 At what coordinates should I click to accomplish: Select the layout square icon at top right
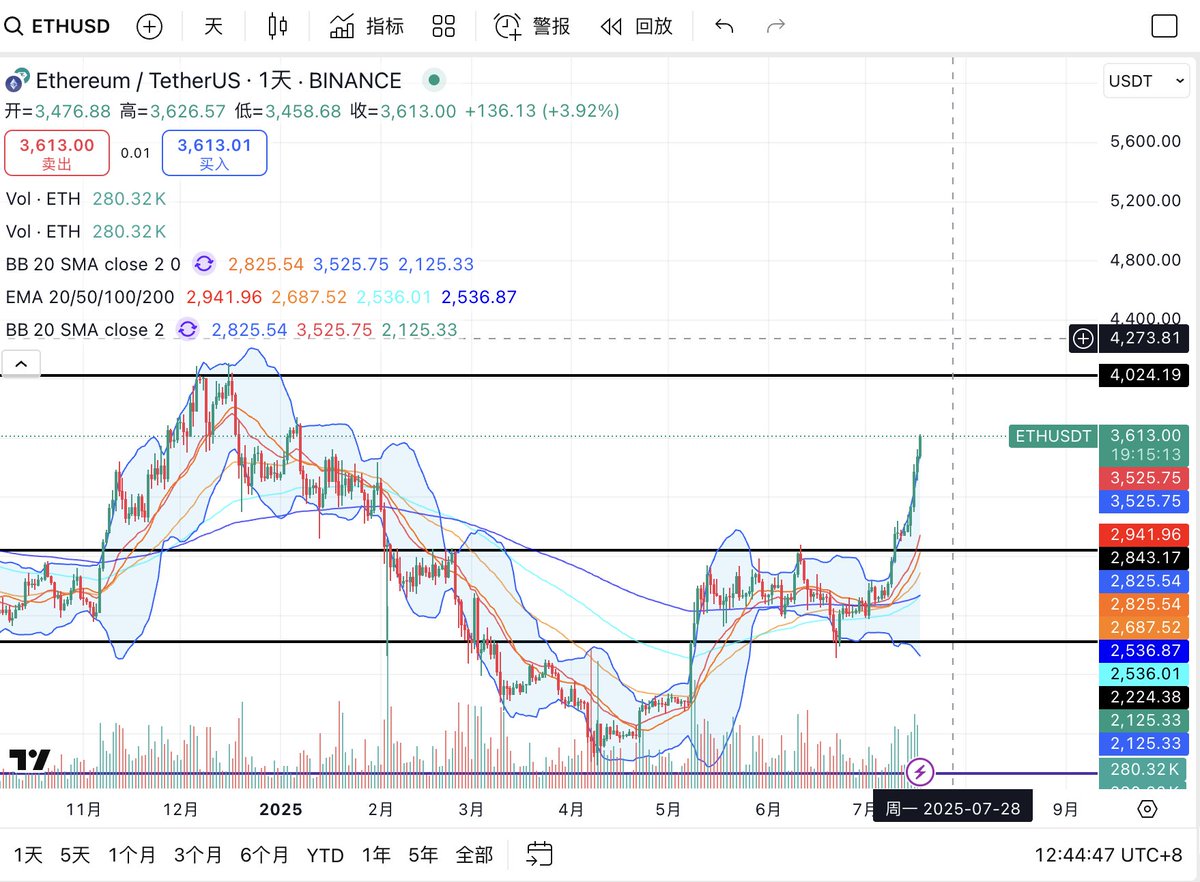pos(1165,26)
